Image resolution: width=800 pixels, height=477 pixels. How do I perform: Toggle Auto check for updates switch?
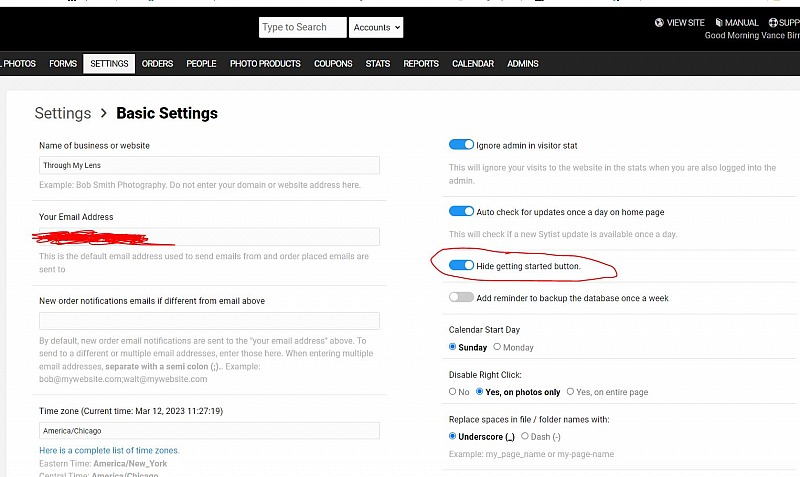click(x=461, y=211)
